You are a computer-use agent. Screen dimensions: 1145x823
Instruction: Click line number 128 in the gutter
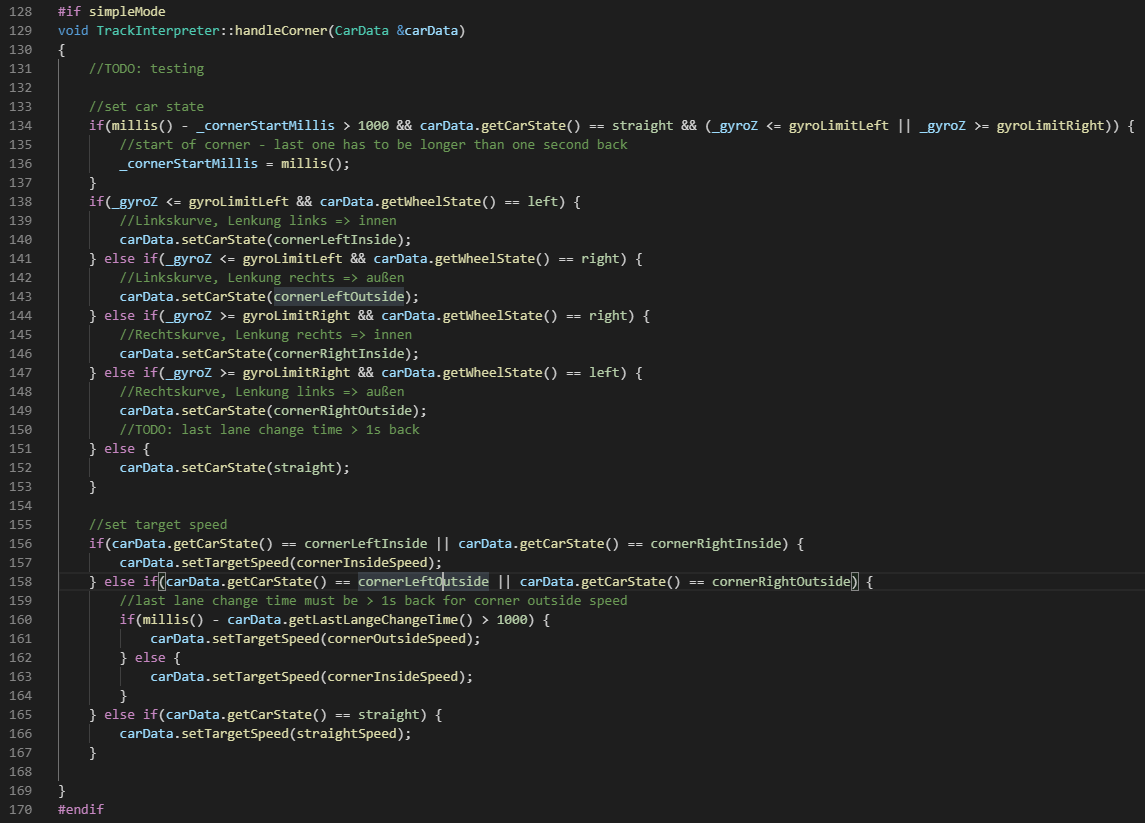(x=20, y=11)
